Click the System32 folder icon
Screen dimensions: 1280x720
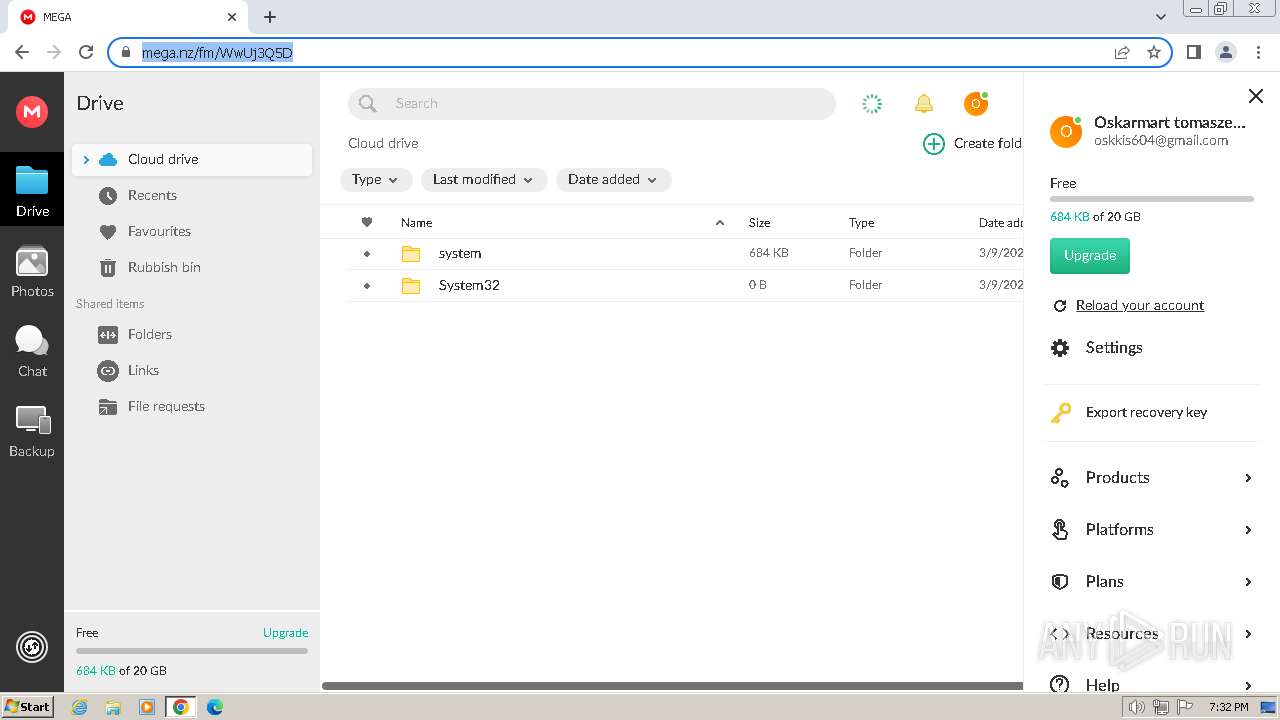click(411, 285)
